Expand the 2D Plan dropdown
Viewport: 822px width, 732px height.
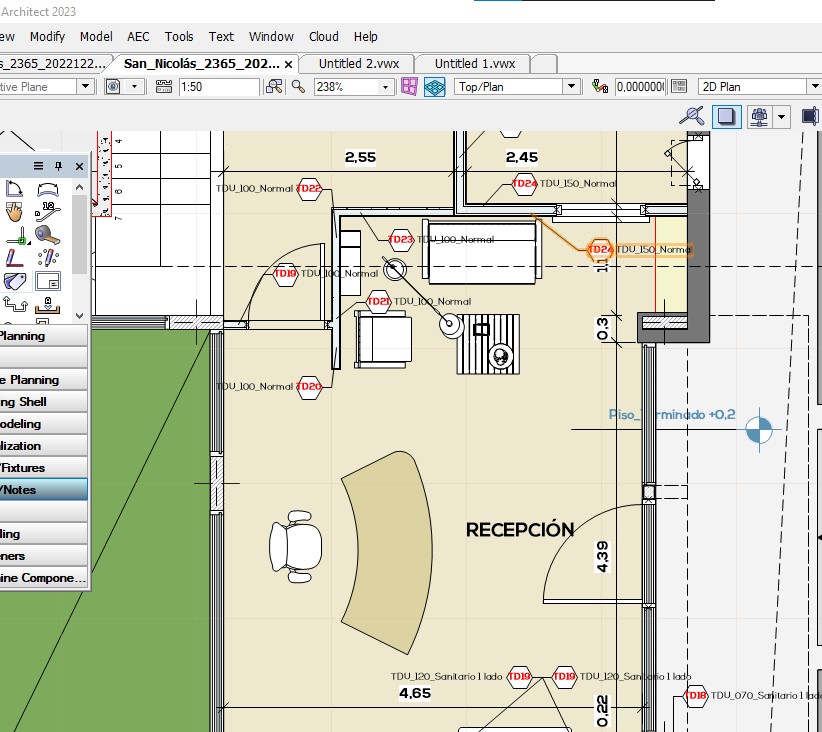pos(814,85)
